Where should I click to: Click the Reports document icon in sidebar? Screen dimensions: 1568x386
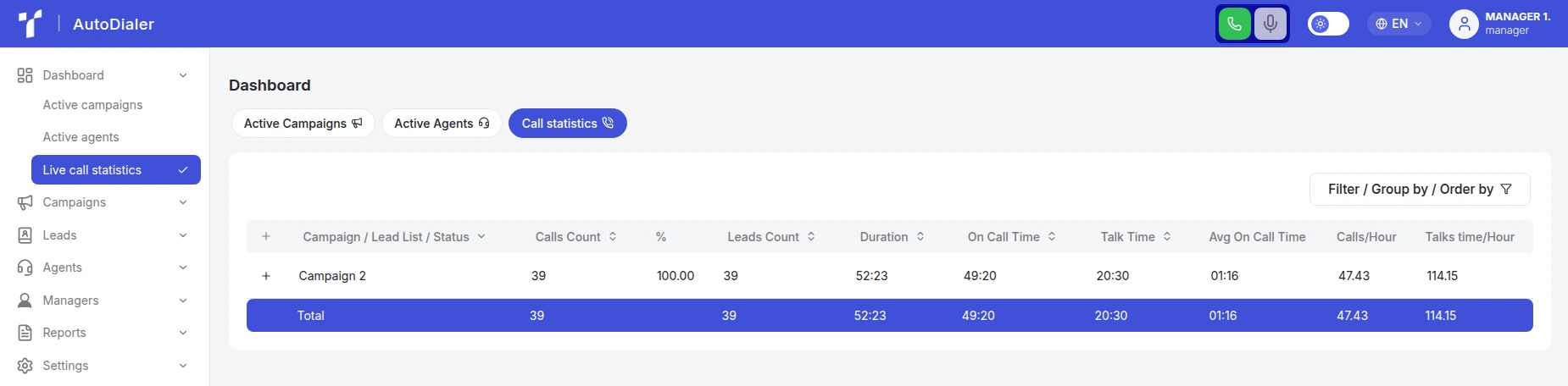coord(25,333)
